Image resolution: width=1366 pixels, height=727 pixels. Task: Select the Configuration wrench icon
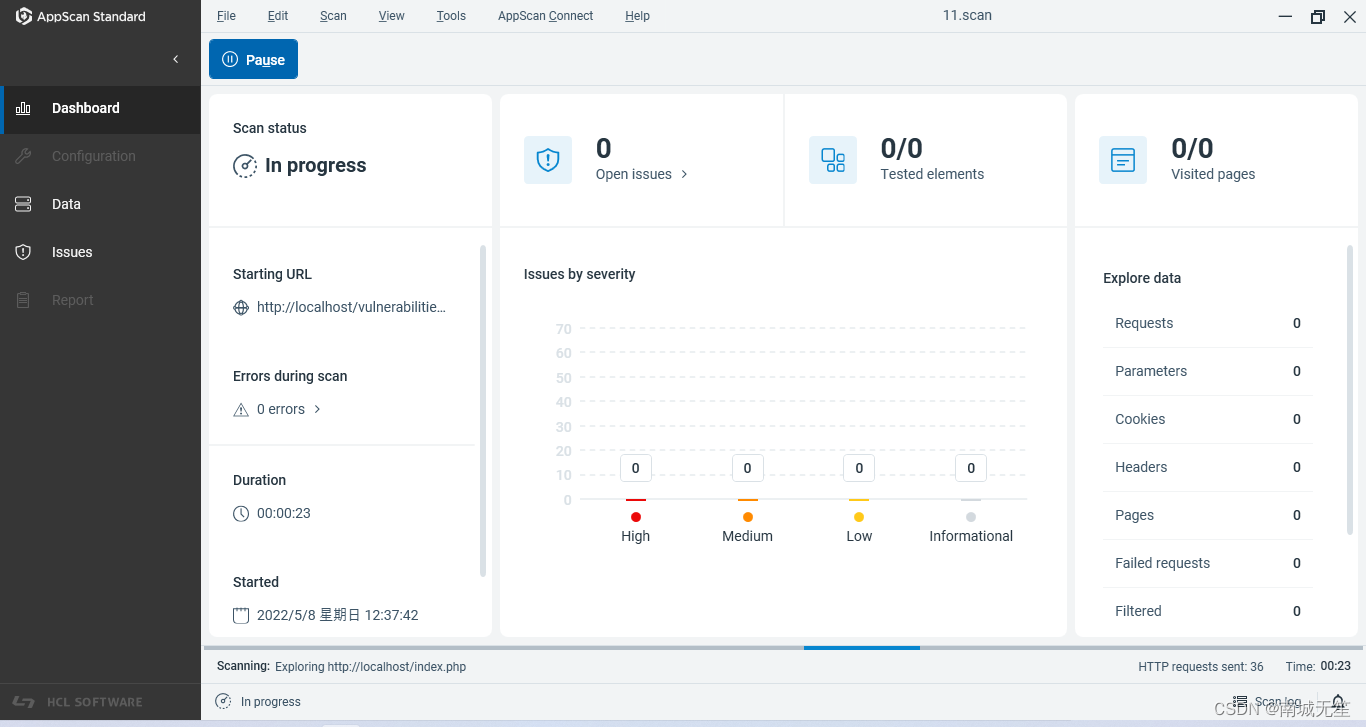[x=23, y=156]
